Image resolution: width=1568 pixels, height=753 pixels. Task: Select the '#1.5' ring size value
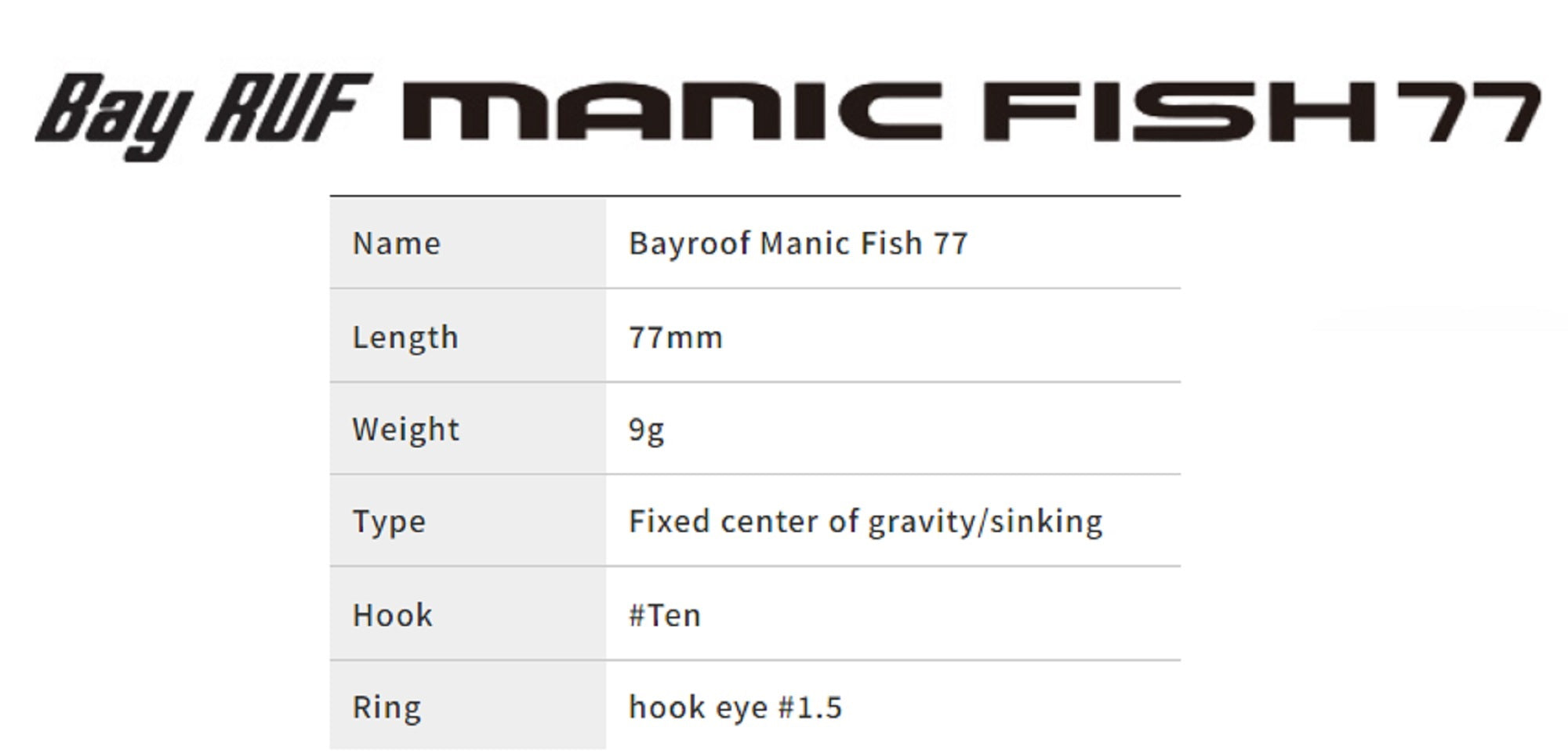click(810, 708)
